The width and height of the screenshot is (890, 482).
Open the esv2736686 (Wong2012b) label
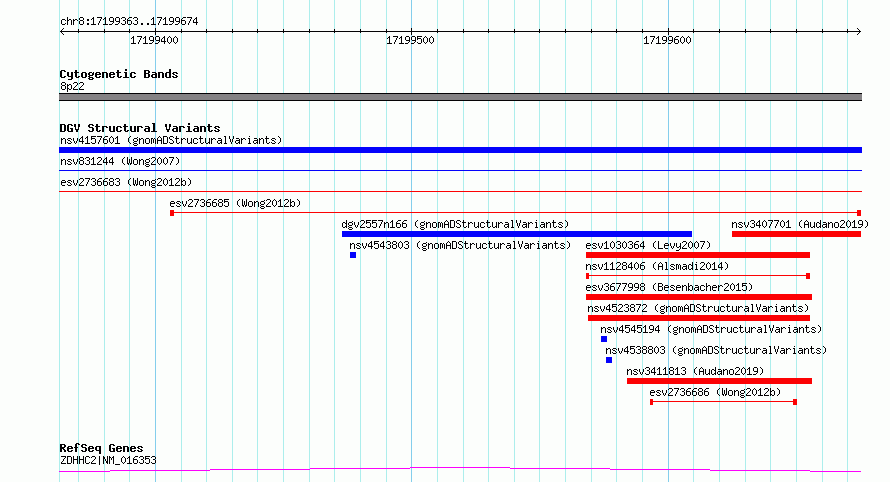(715, 392)
